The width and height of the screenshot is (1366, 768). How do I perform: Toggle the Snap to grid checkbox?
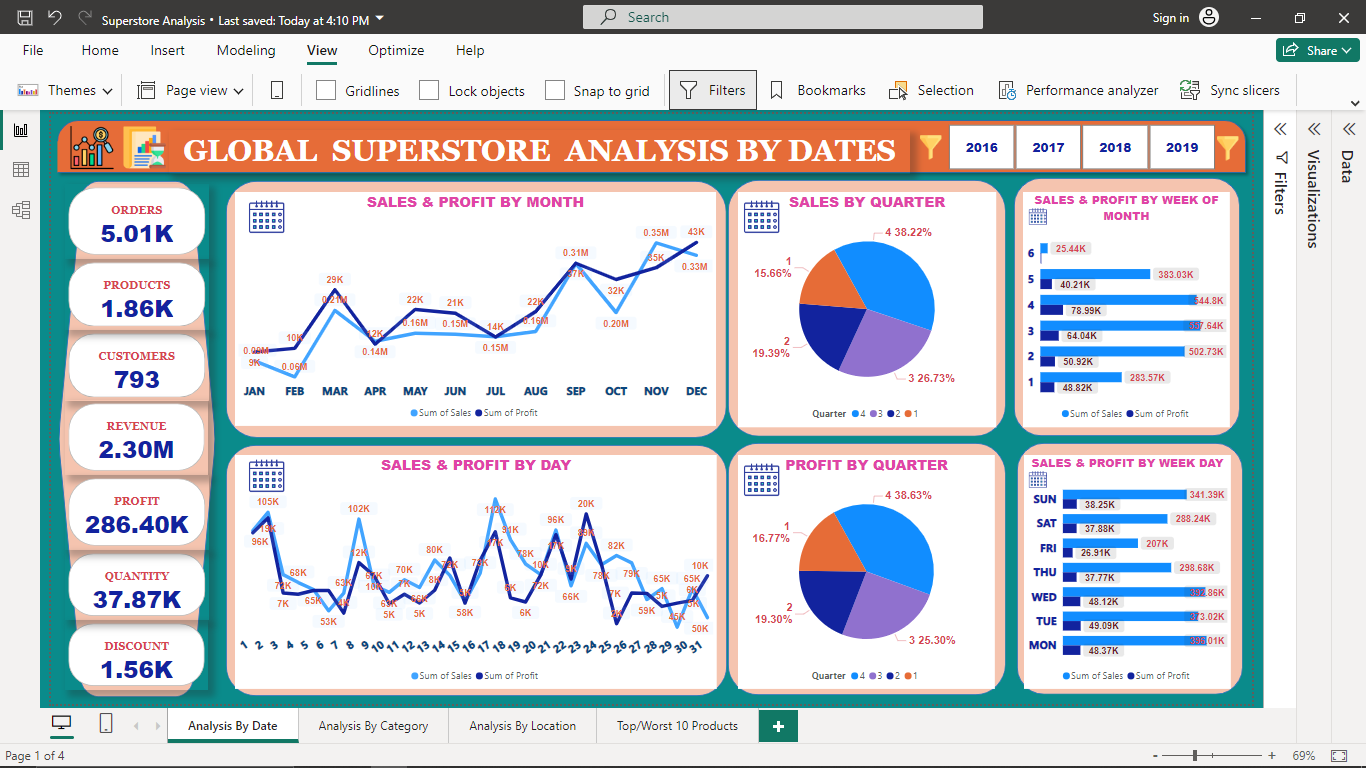tap(555, 90)
